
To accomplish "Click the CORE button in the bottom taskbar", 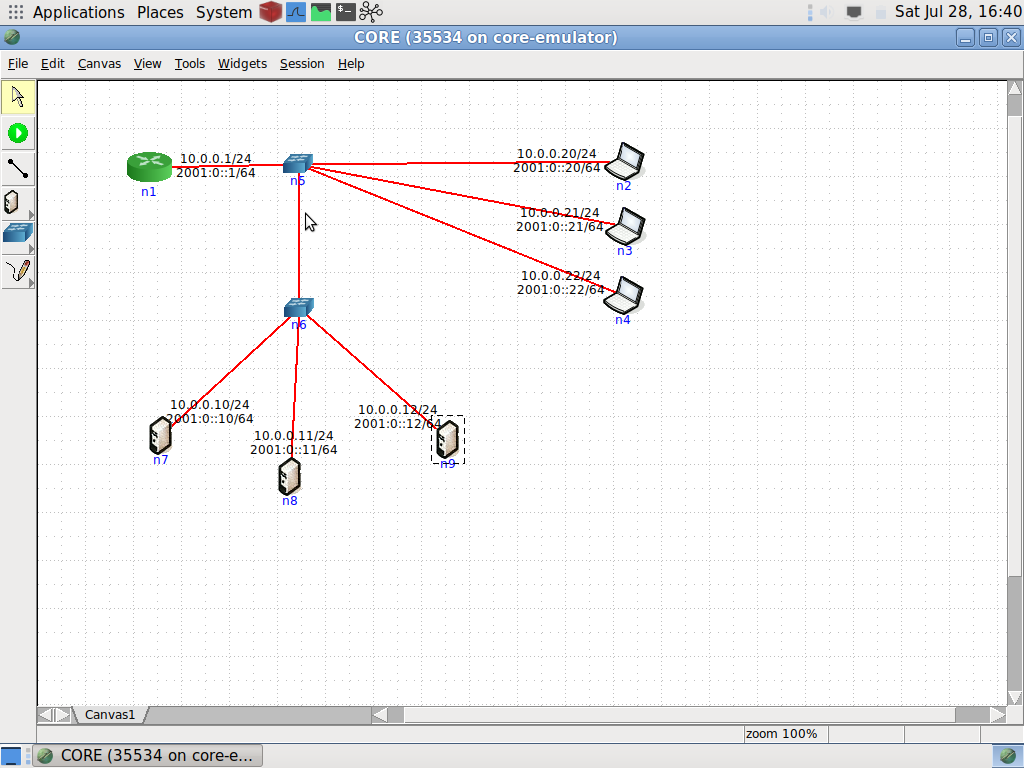I will 146,755.
